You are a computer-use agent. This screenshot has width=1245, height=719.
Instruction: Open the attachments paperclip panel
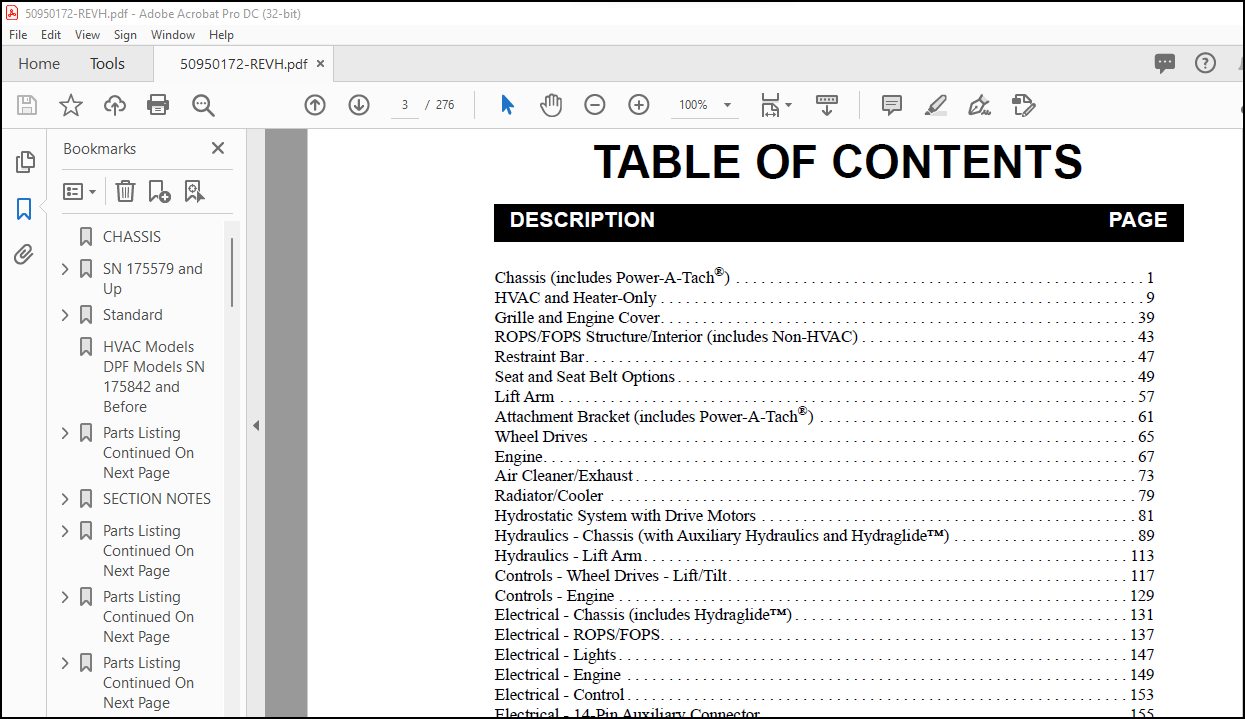[24, 255]
